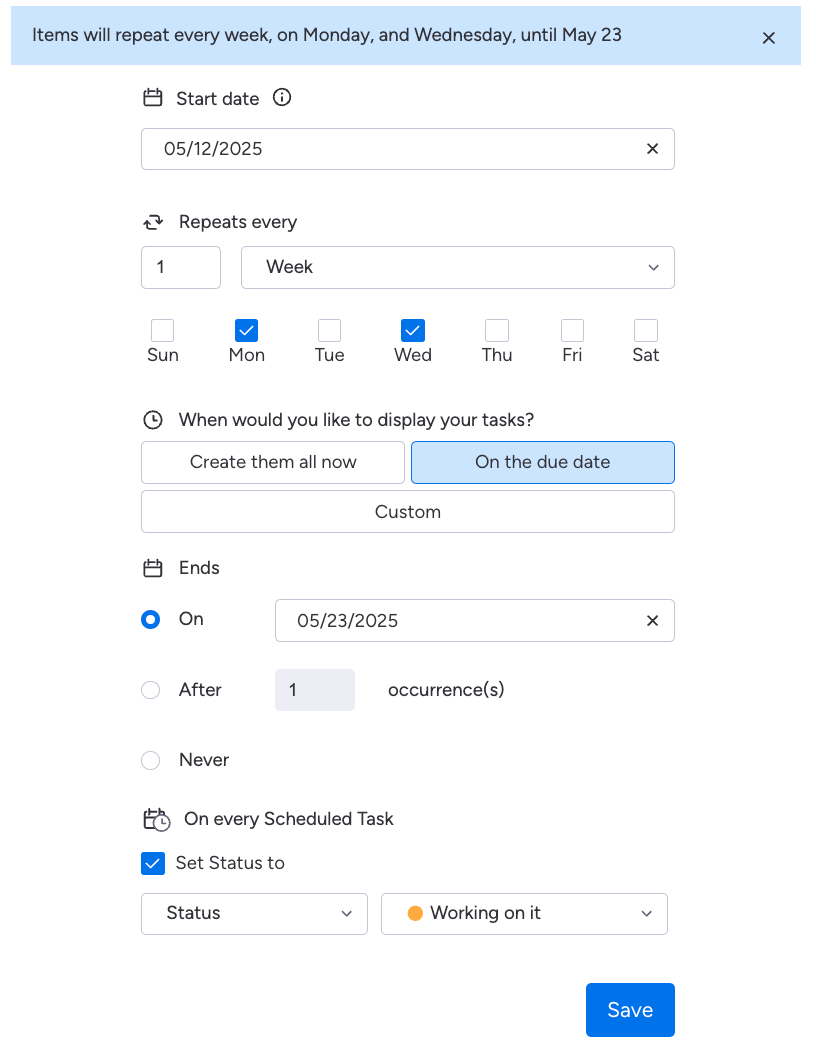The height and width of the screenshot is (1048, 816).
Task: Click the Save button
Action: (629, 1010)
